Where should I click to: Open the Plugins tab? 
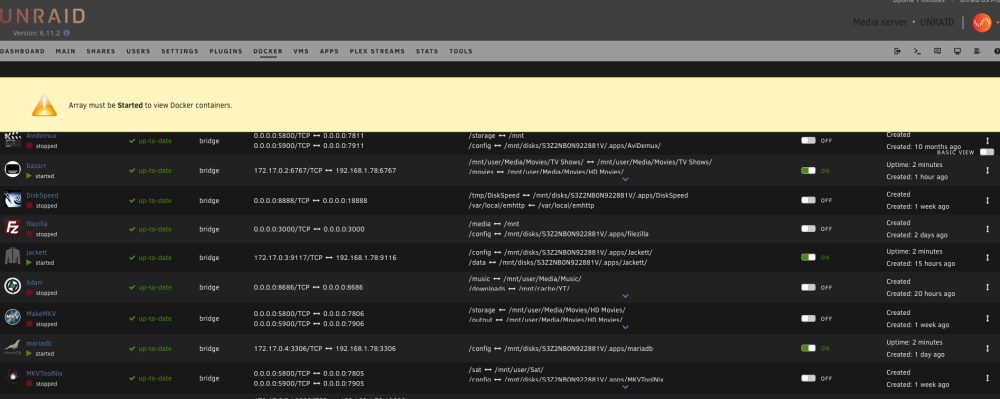tap(226, 51)
